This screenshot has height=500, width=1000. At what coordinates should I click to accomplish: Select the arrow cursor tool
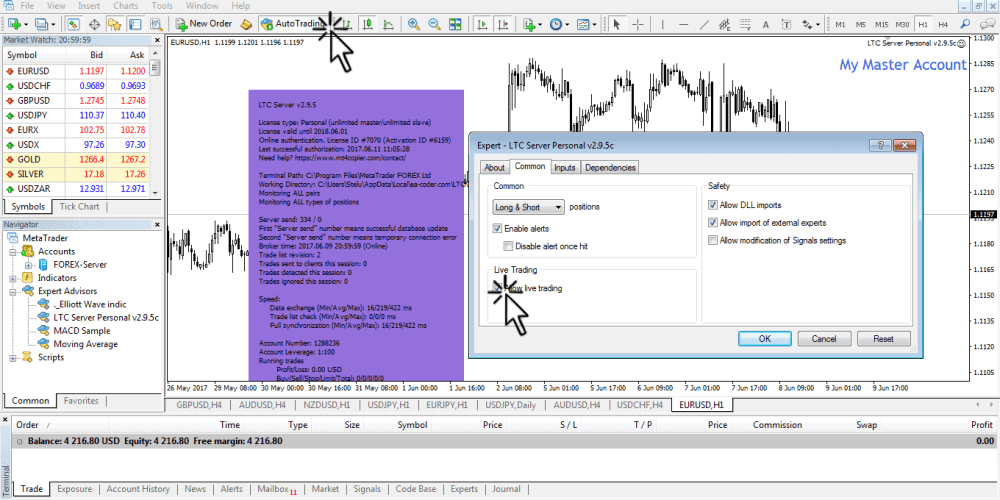(617, 24)
